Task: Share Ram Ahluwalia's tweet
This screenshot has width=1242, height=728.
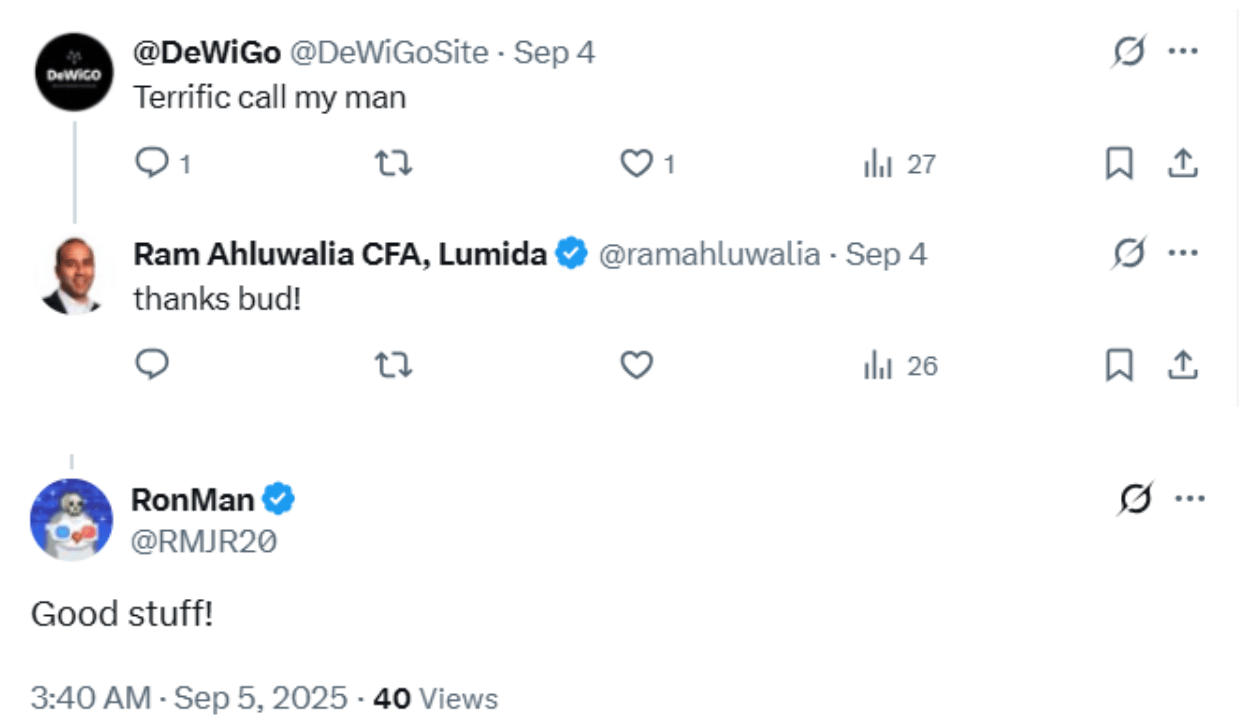Action: [x=1182, y=366]
